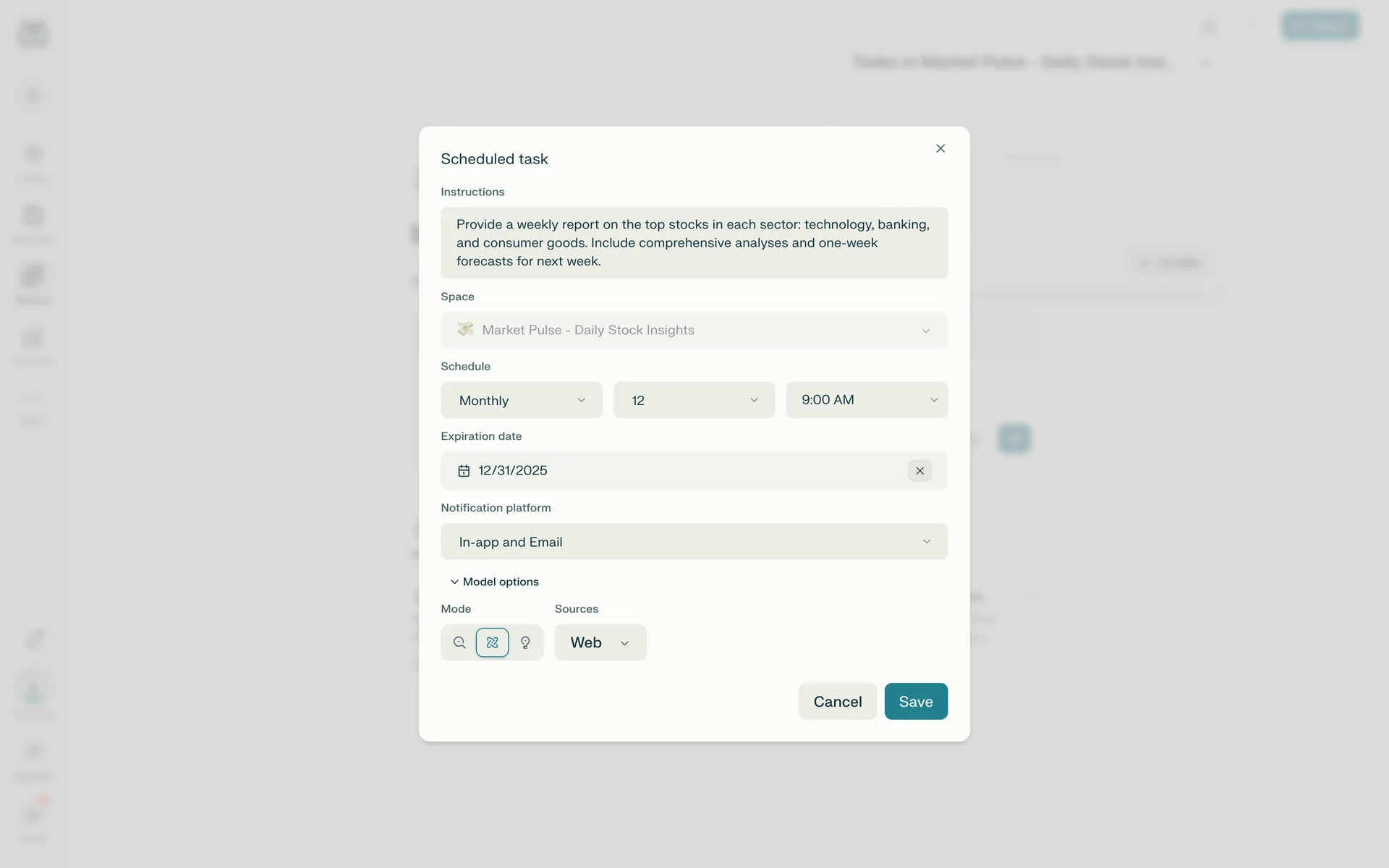Open the Monthly frequency dropdown
The image size is (1389, 868).
pos(521,400)
